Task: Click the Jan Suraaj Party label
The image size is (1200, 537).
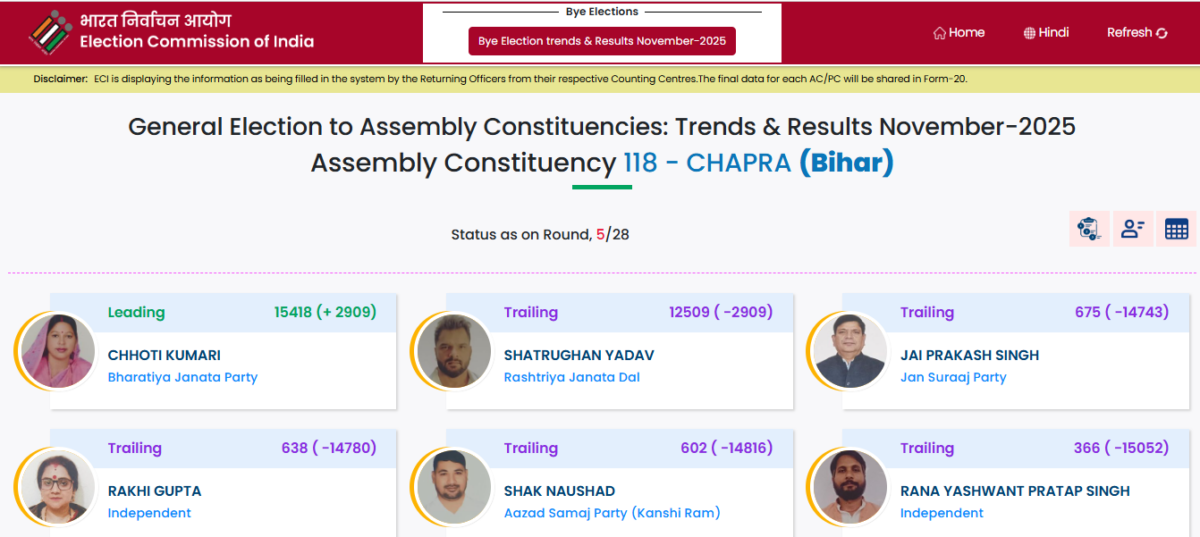Action: click(953, 377)
